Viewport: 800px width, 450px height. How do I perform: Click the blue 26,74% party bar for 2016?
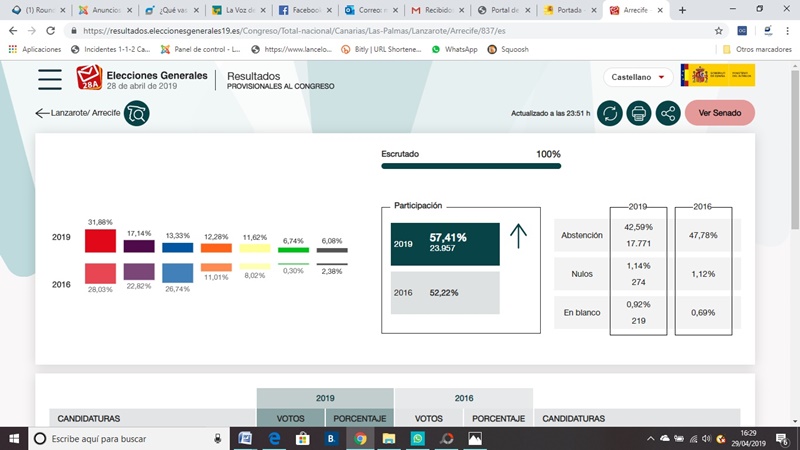pyautogui.click(x=177, y=272)
